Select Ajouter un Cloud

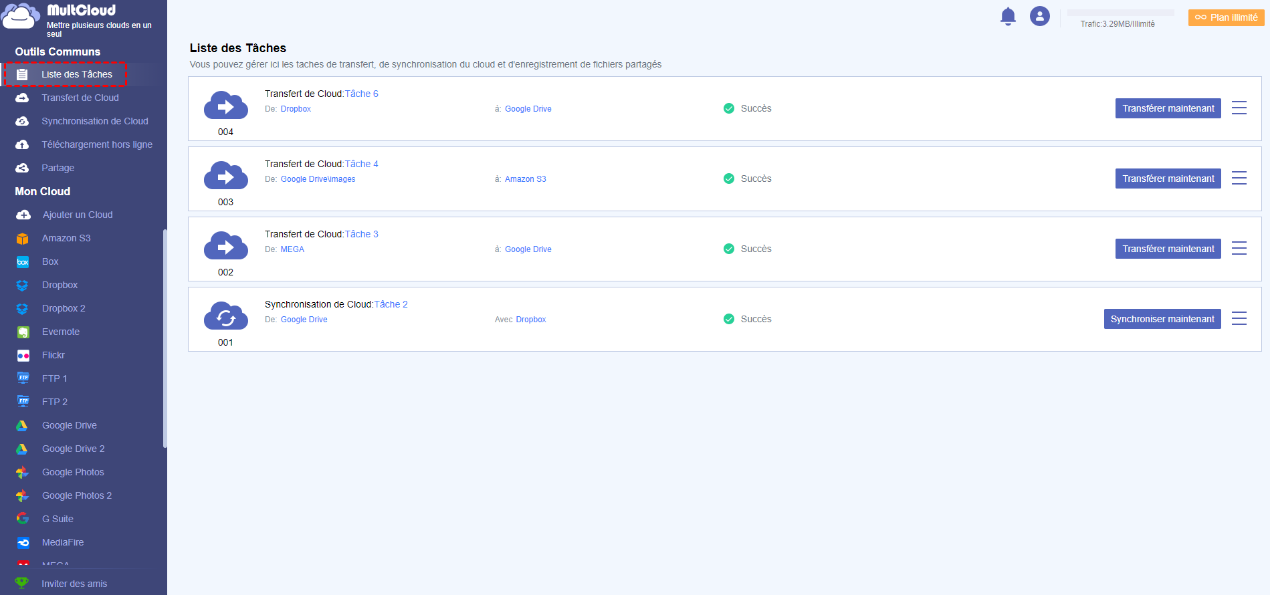(77, 215)
